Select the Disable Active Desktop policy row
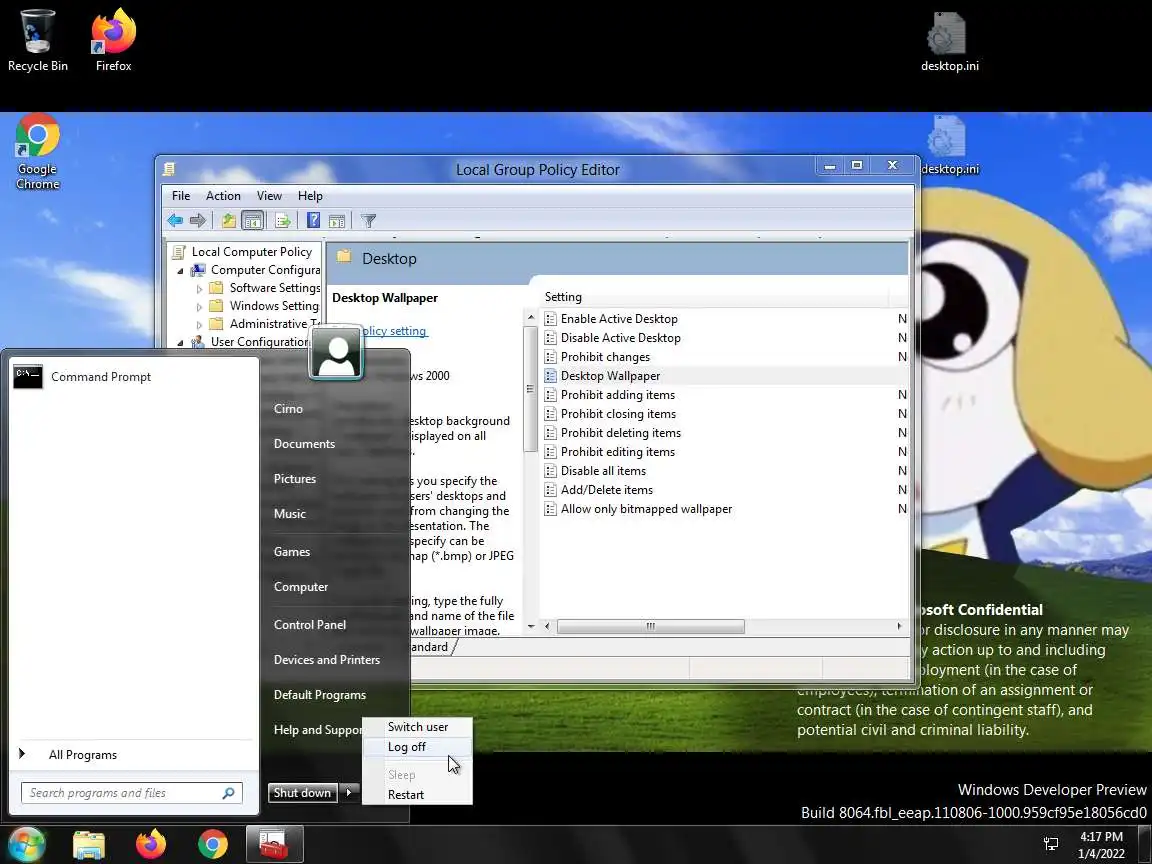Image resolution: width=1152 pixels, height=864 pixels. [x=724, y=338]
